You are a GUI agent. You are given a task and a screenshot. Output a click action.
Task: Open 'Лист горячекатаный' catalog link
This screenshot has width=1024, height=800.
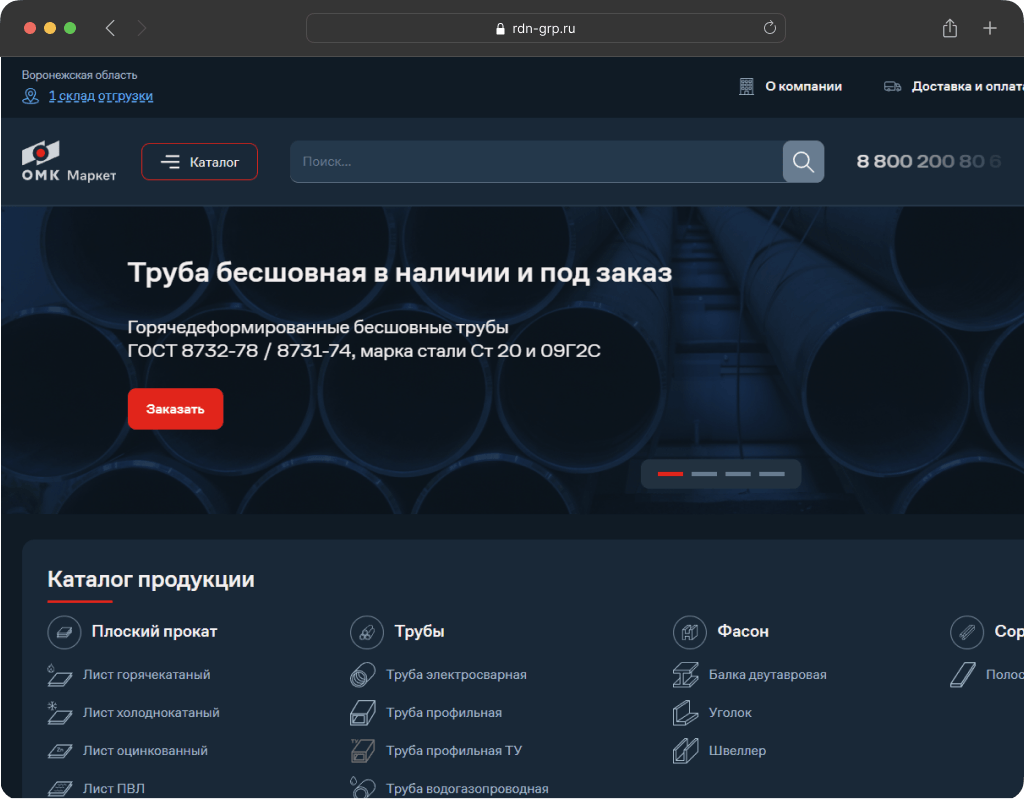point(146,675)
